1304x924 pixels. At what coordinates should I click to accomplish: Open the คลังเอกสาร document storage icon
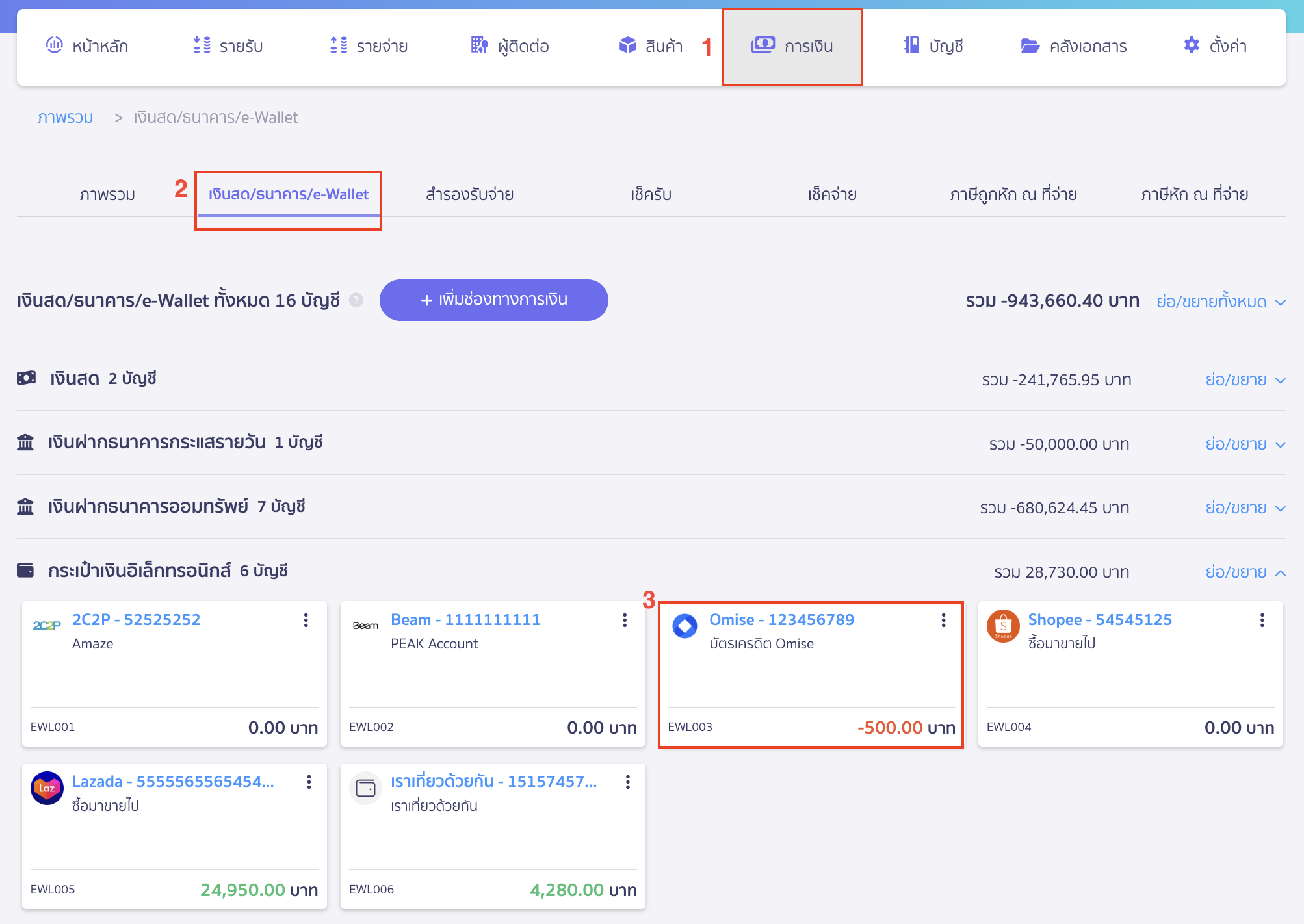(x=1029, y=45)
